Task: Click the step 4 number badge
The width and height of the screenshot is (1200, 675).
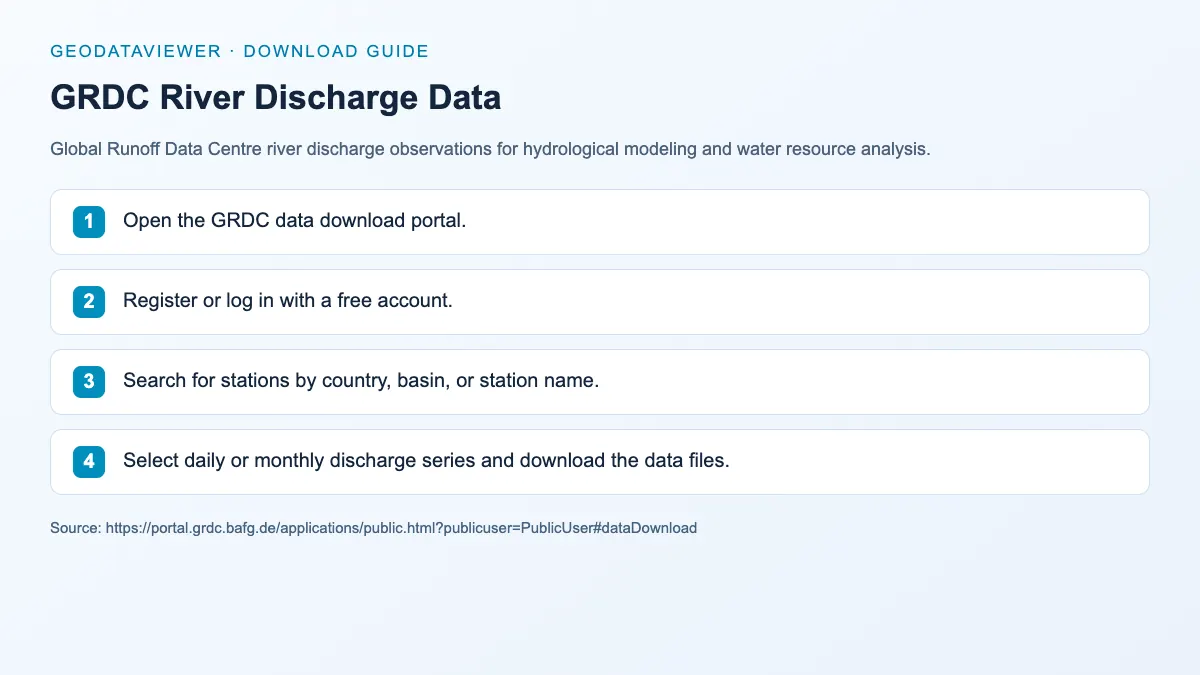Action: 89,461
